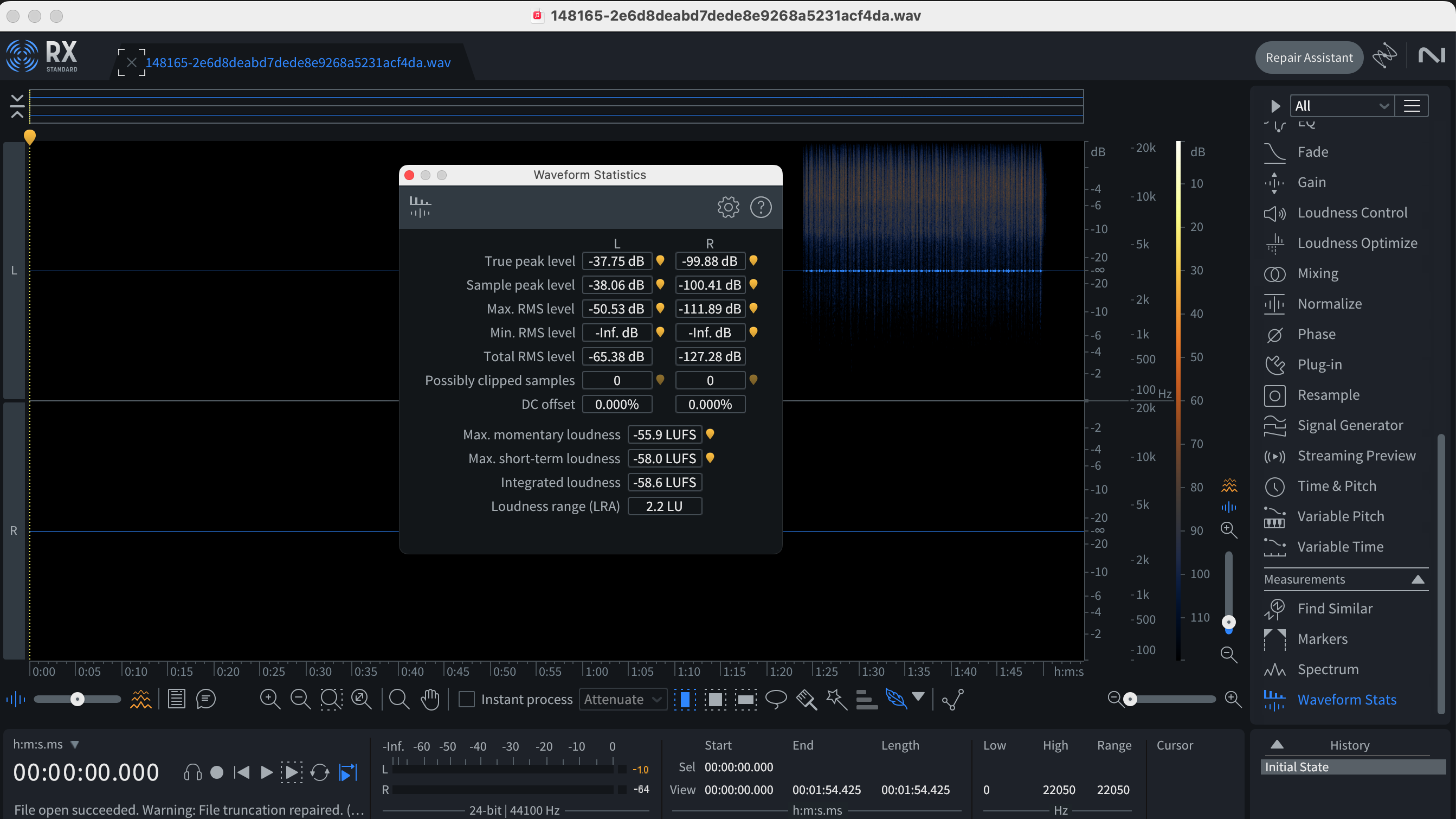This screenshot has height=819, width=1456.
Task: Open the Attenuate mode dropdown
Action: point(622,699)
